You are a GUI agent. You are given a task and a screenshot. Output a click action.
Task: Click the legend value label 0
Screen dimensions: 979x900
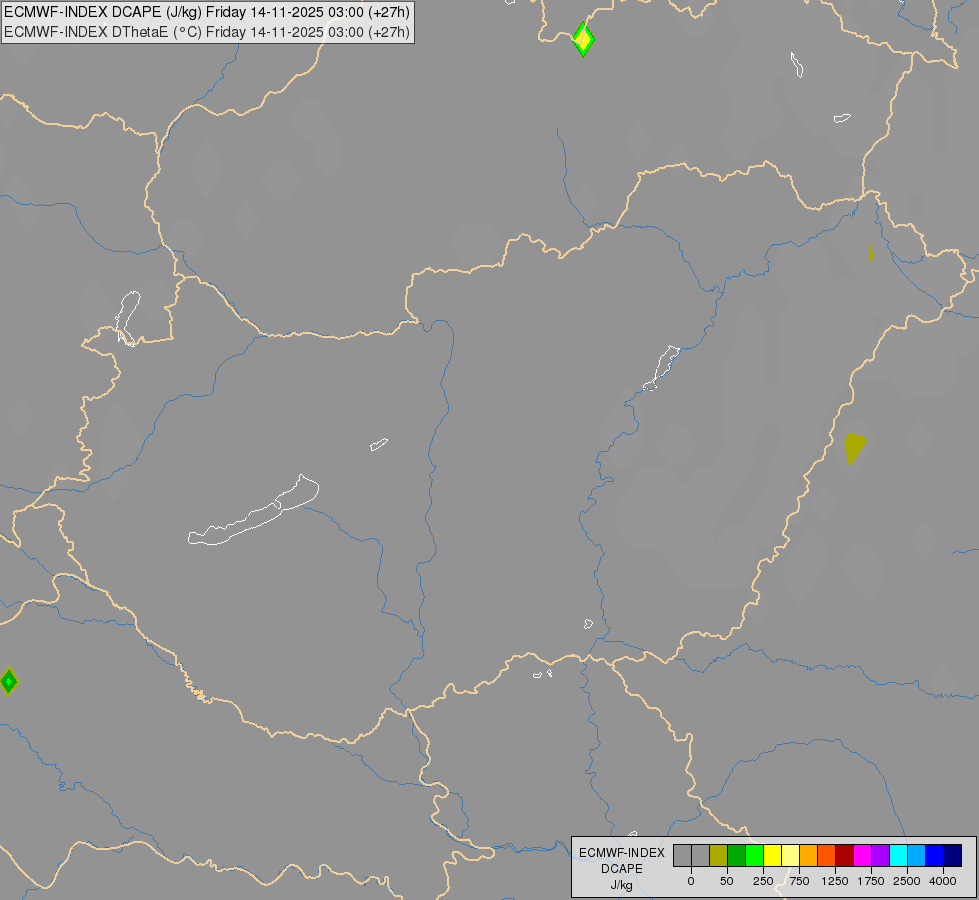[691, 881]
